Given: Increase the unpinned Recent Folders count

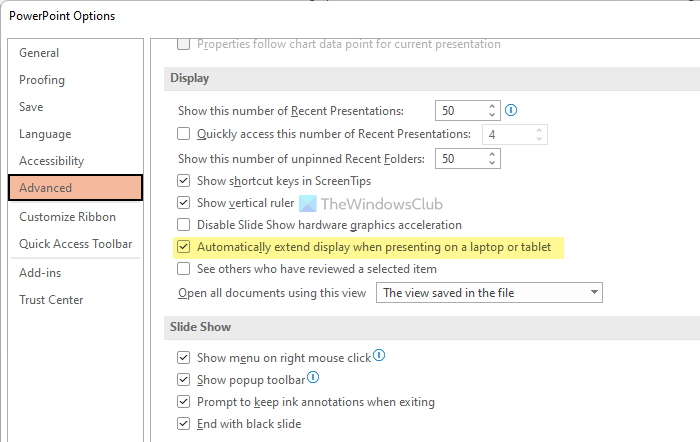Looking at the screenshot, I should (491, 154).
